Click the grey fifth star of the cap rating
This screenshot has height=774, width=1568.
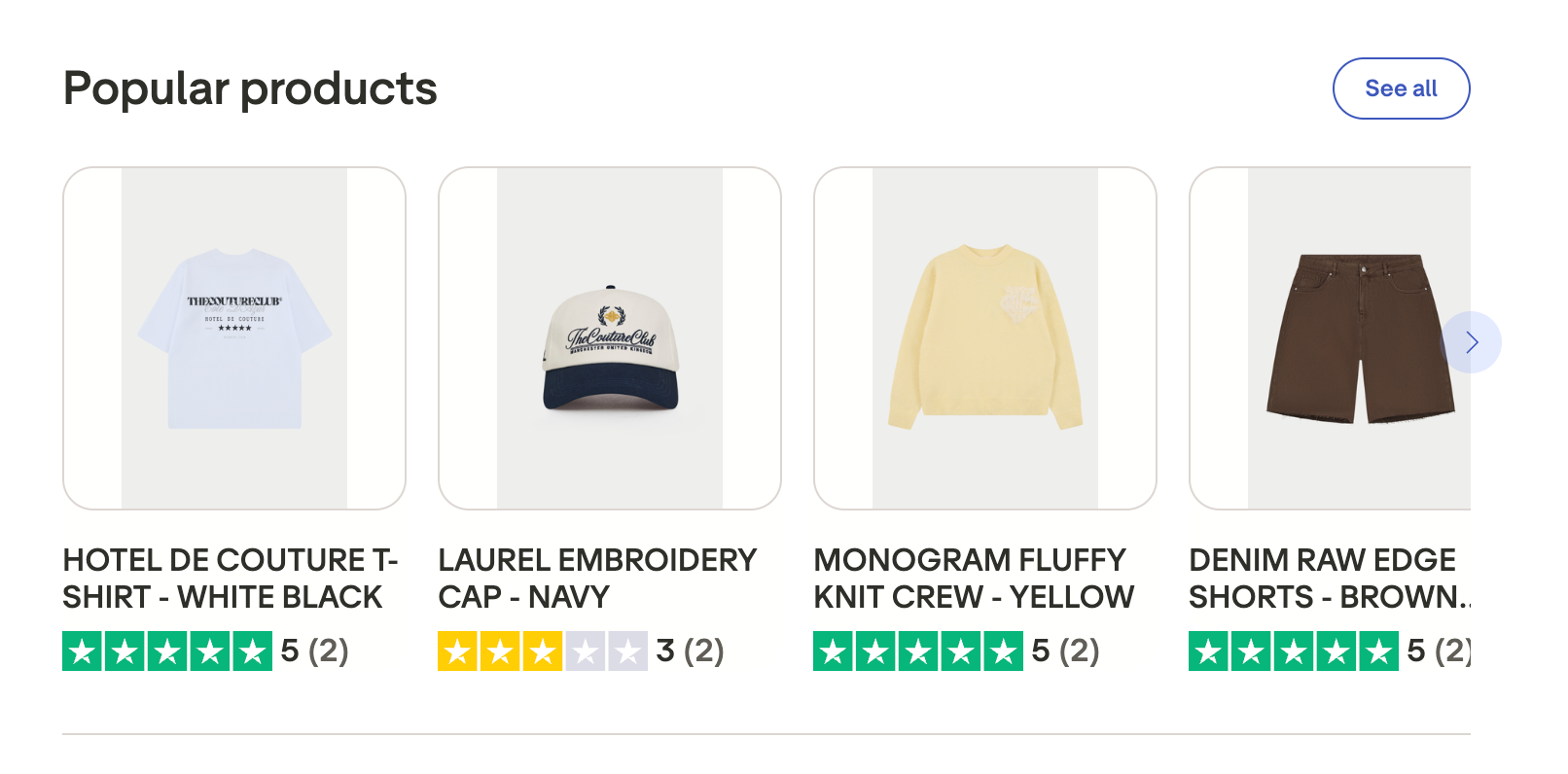628,651
